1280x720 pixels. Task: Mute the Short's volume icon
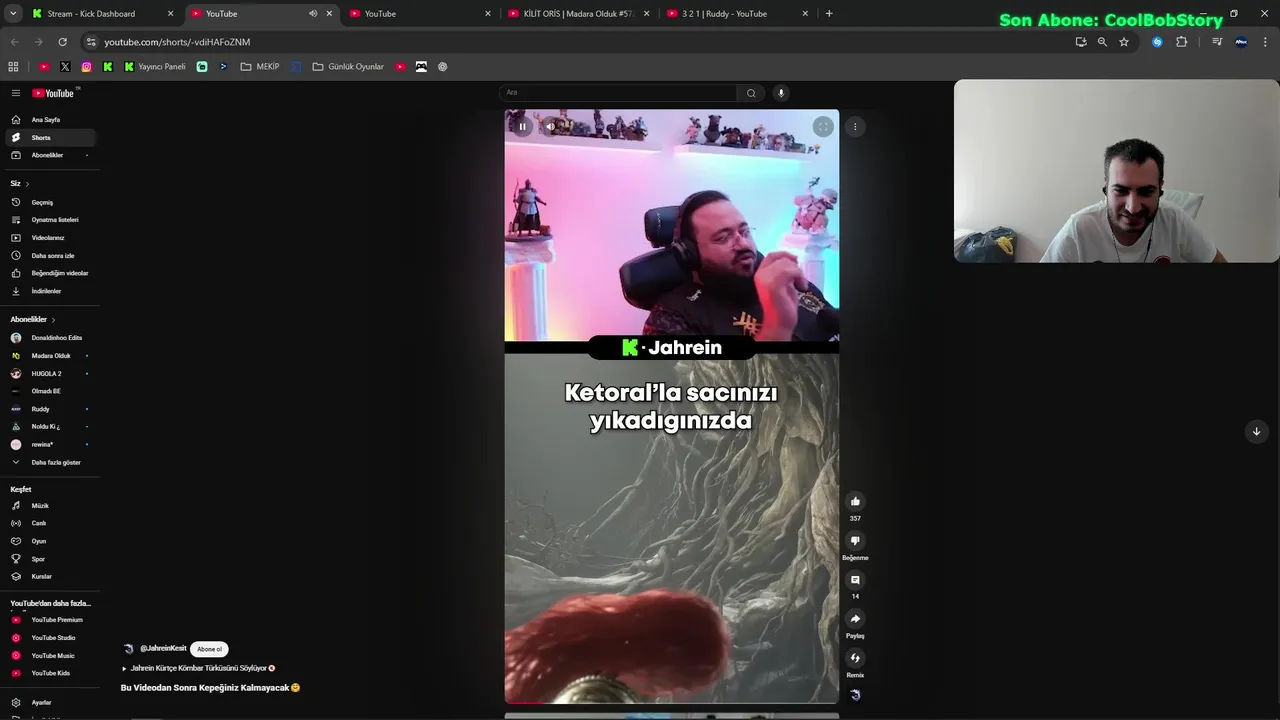[x=549, y=127]
